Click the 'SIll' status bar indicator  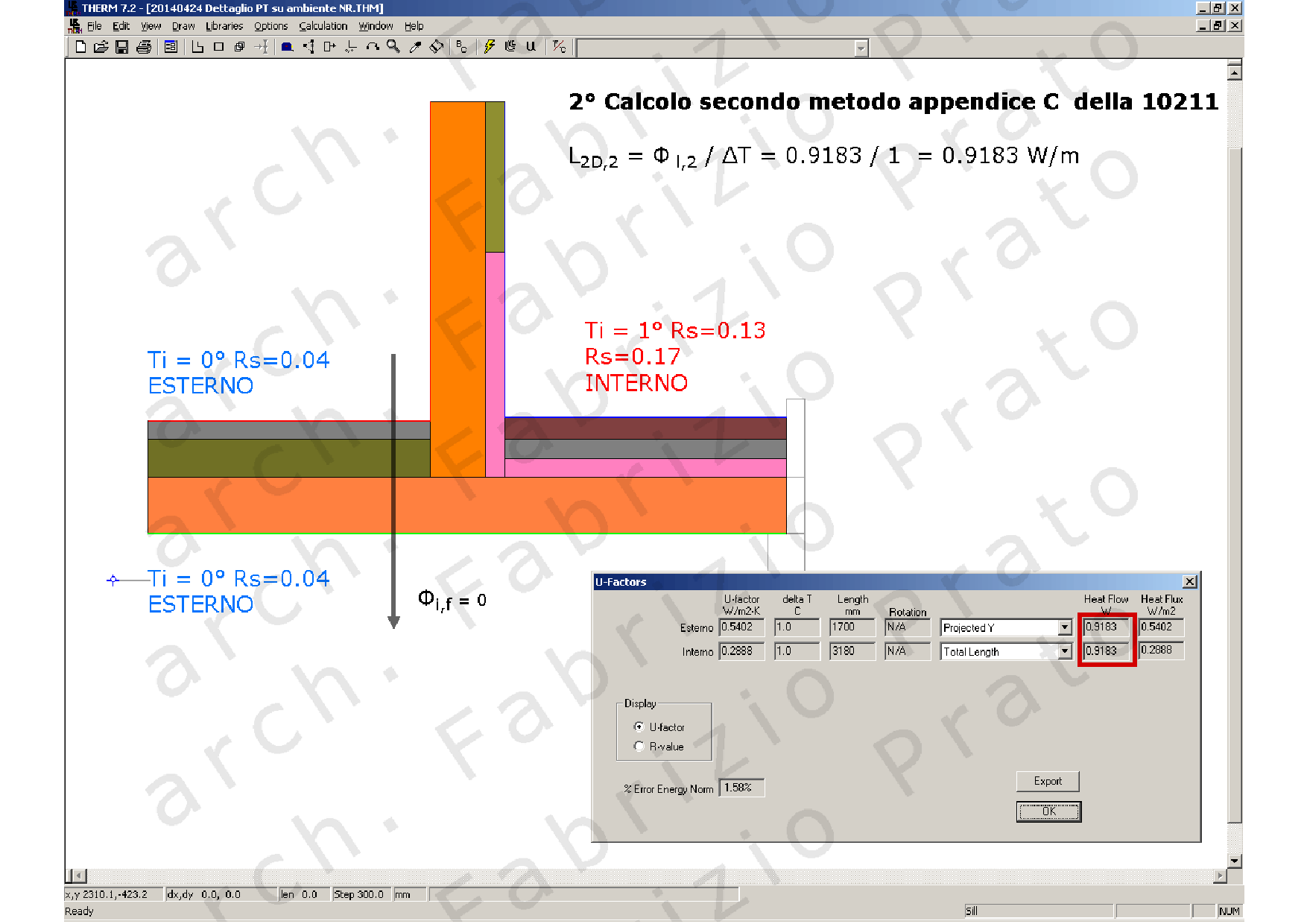(1039, 911)
